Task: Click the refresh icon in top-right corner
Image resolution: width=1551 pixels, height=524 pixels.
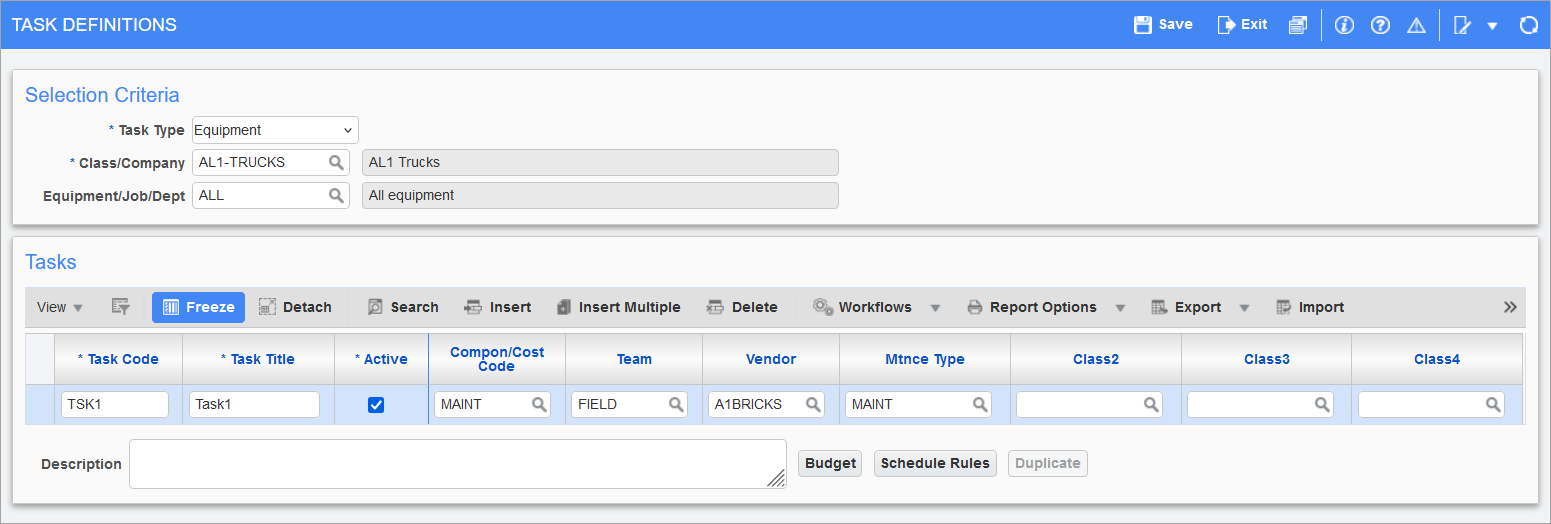Action: [1528, 25]
